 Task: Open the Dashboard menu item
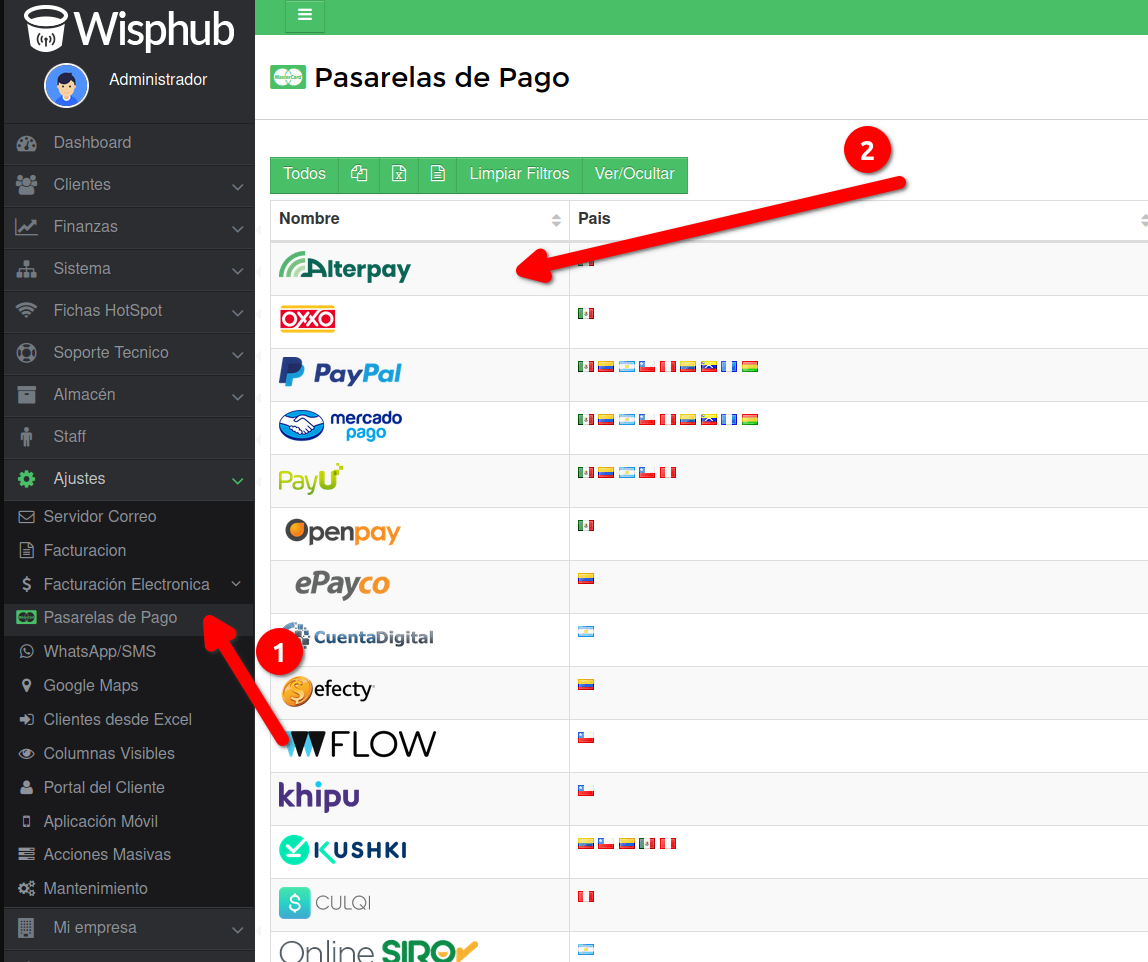click(92, 143)
